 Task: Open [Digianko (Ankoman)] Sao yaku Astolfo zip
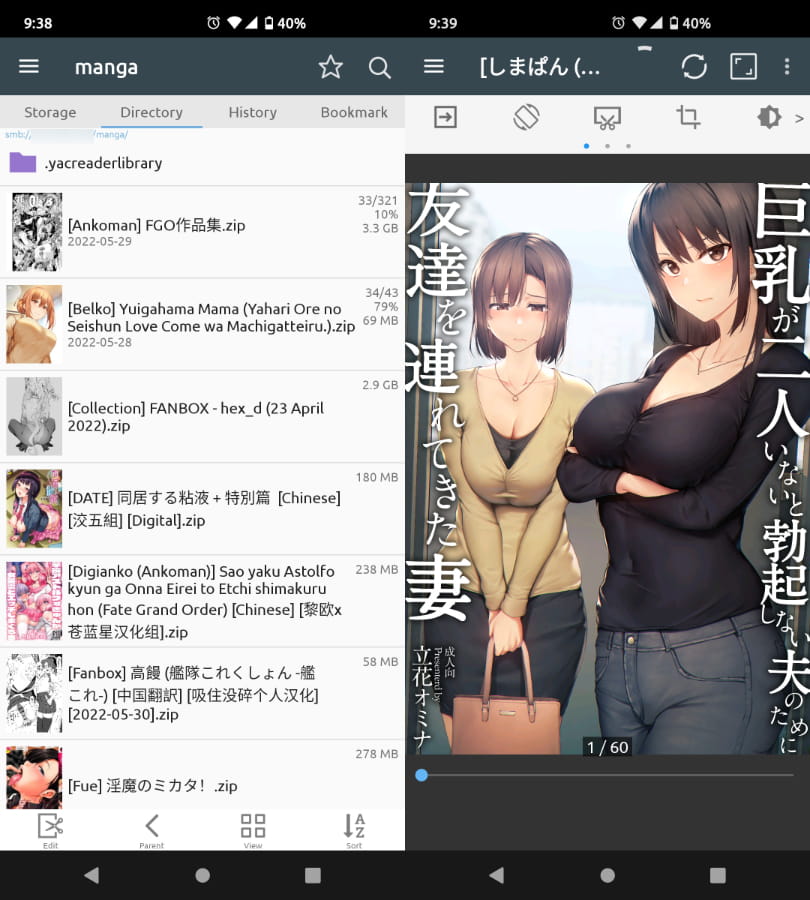[x=202, y=601]
